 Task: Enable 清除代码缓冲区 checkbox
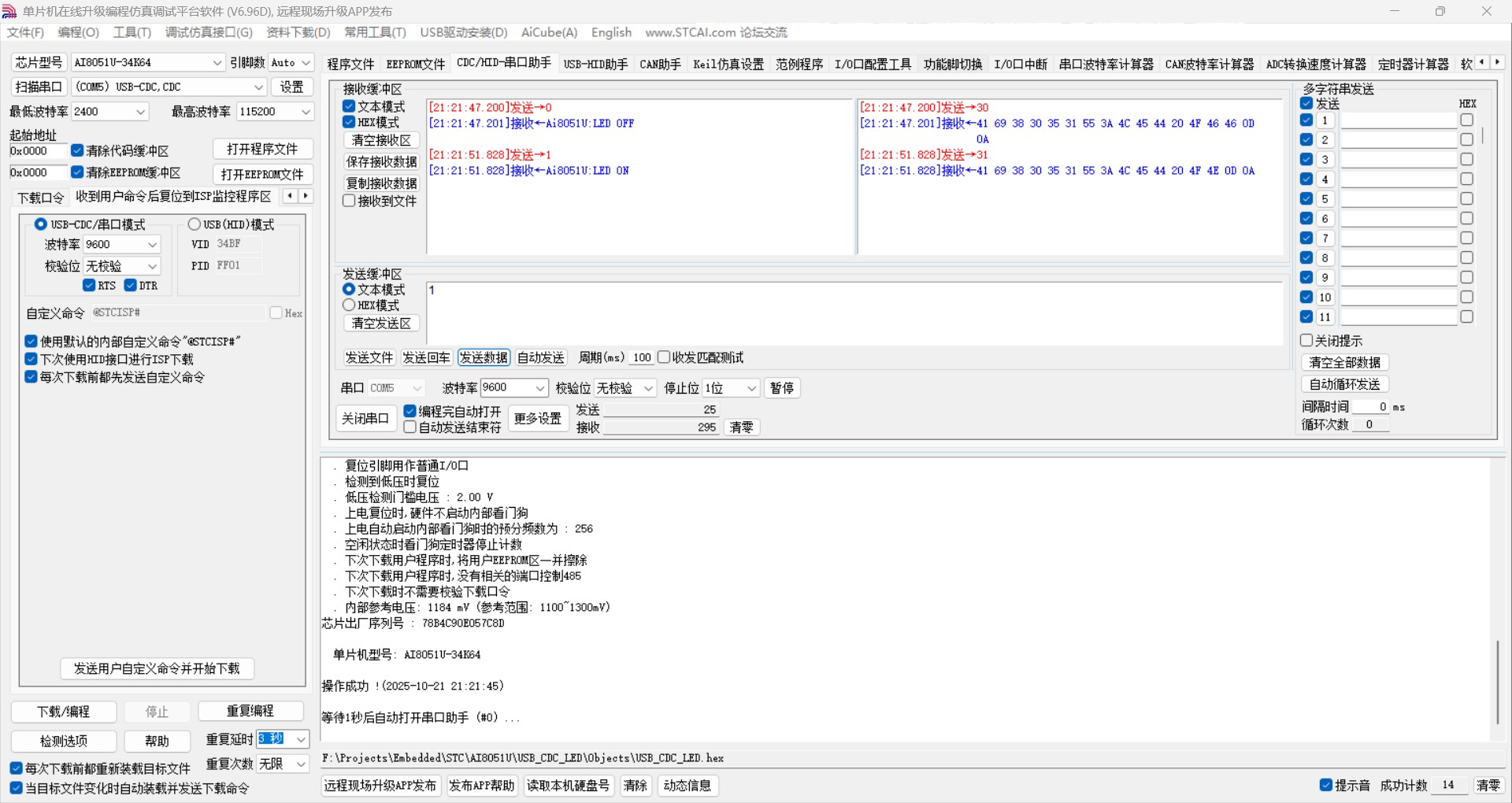[77, 150]
